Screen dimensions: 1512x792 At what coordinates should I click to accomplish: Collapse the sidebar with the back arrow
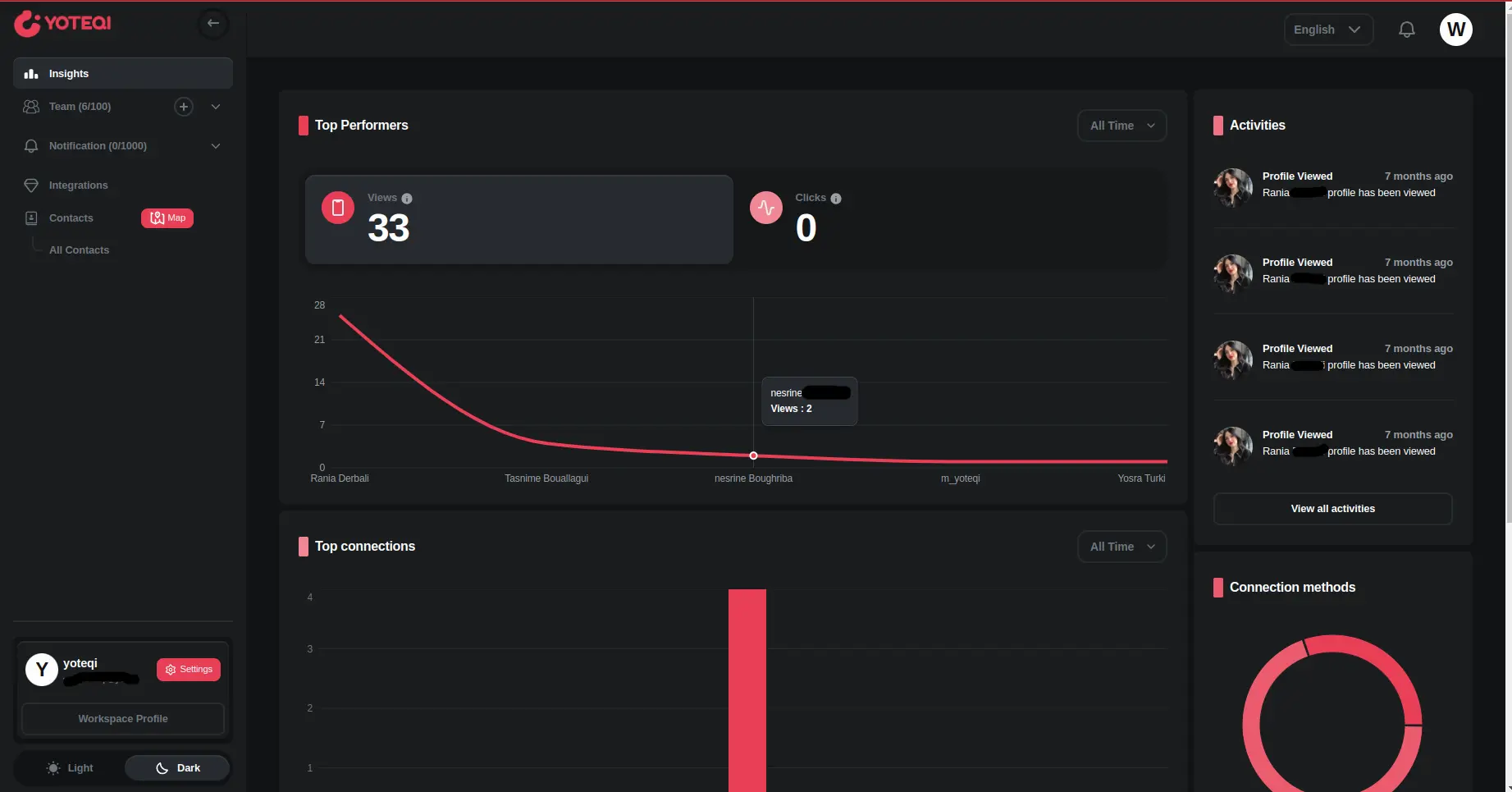(213, 23)
